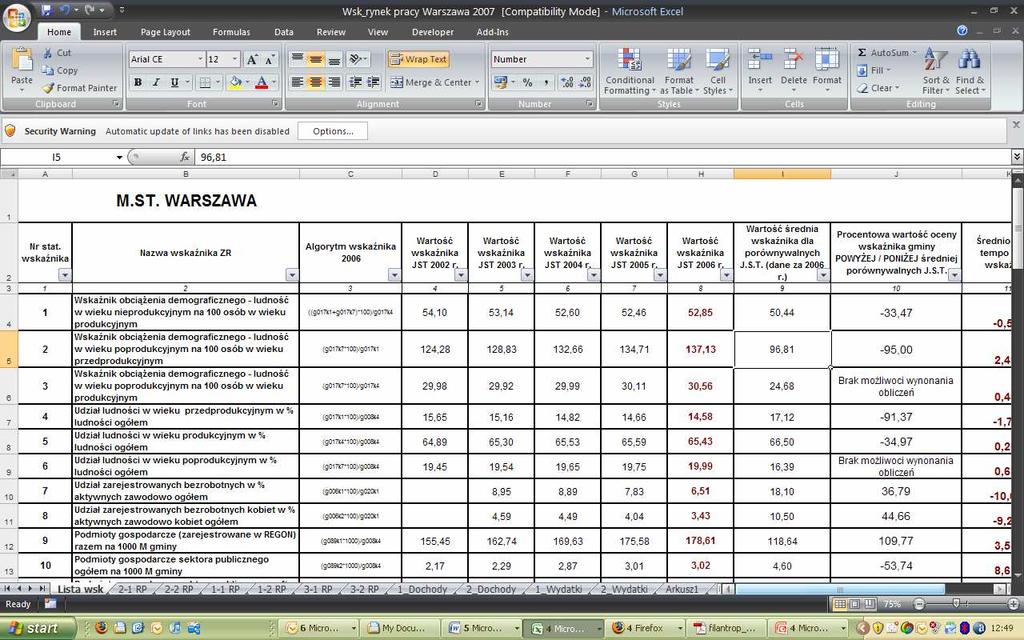Click the Copy command
Image resolution: width=1024 pixels, height=640 pixels.
click(x=60, y=71)
